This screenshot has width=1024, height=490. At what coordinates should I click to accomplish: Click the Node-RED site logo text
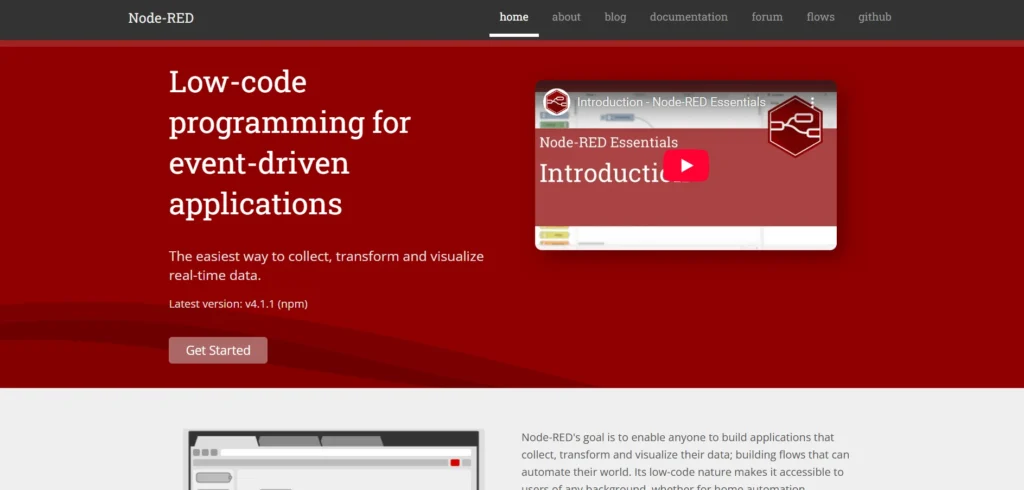[x=161, y=18]
